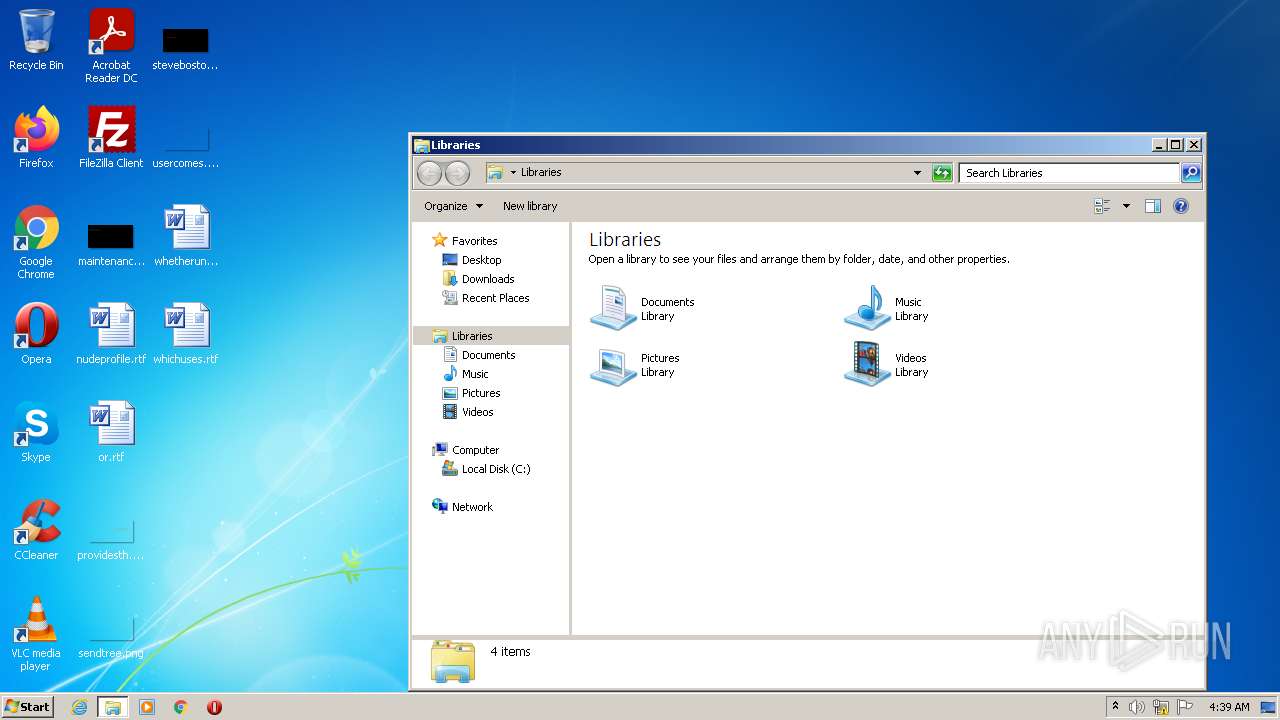The image size is (1280, 720).
Task: Launch Acrobat Reader DC shortcut
Action: coord(111,46)
